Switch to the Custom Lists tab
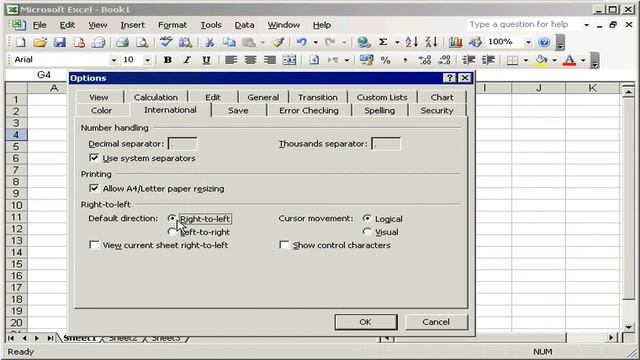The width and height of the screenshot is (640, 360). coord(382,97)
